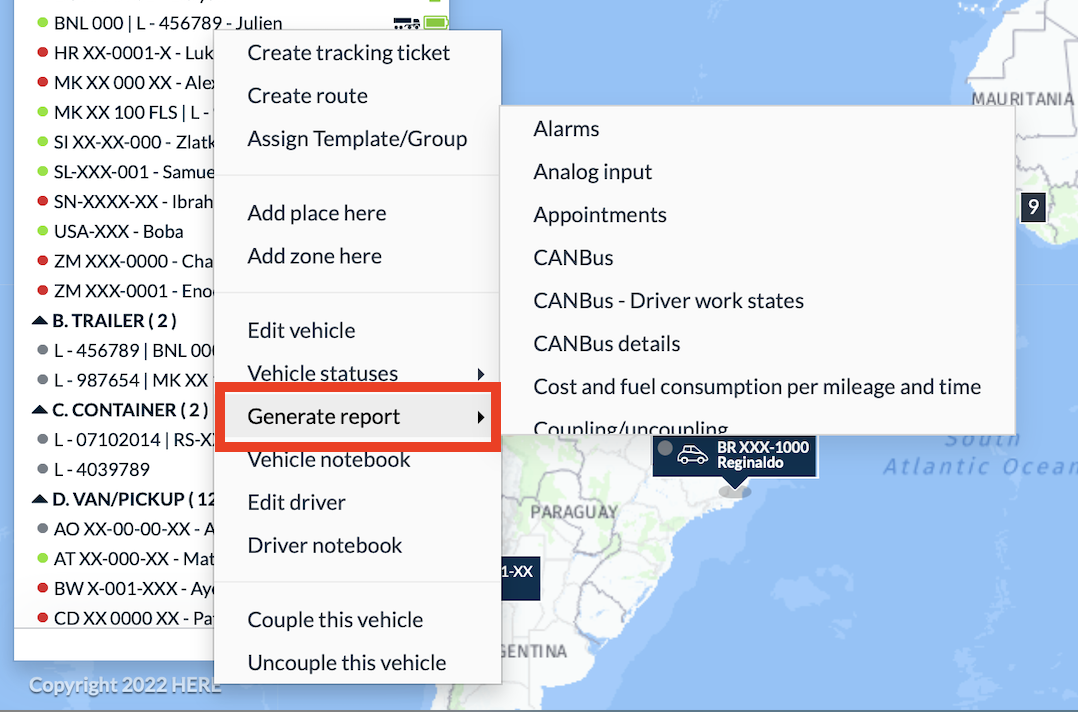Click Couple this vehicle
The image size is (1078, 712).
tap(335, 620)
